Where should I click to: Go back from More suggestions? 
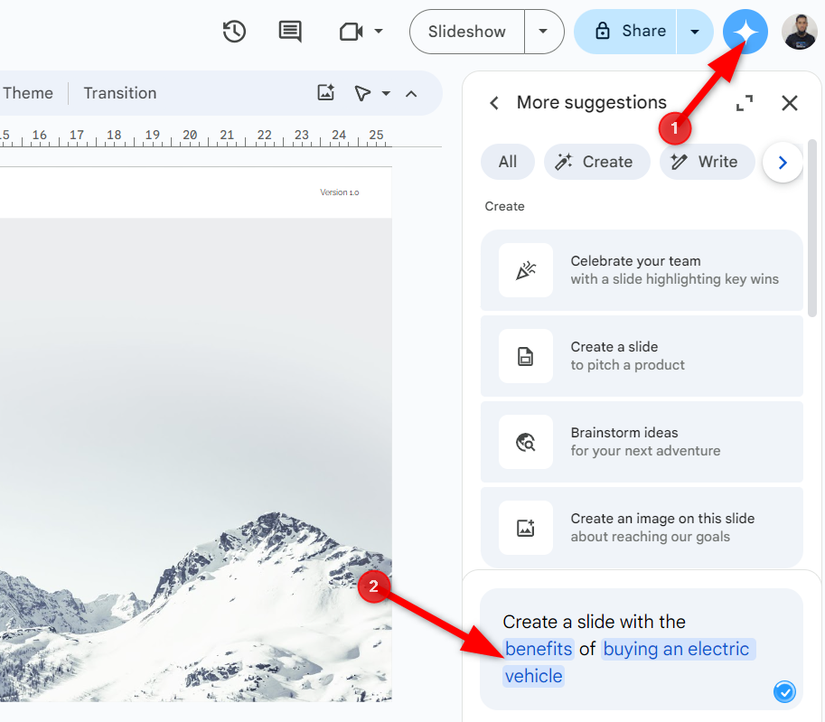[494, 103]
